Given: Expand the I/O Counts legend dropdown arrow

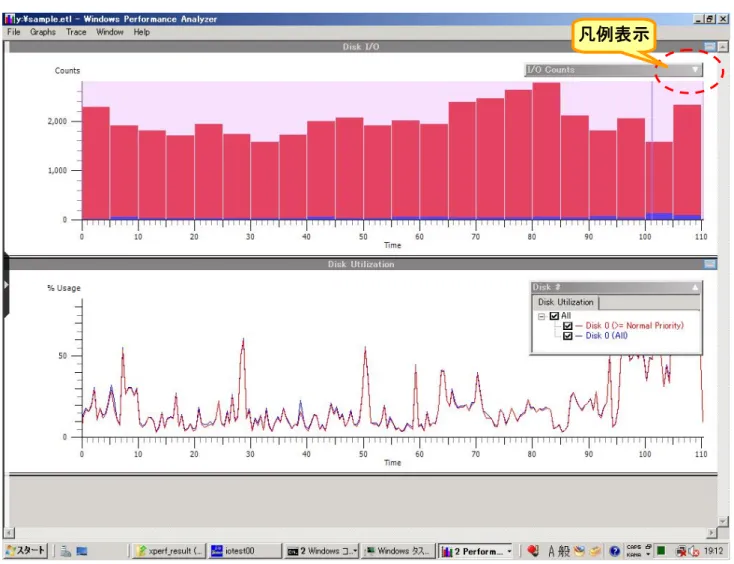Looking at the screenshot, I should 695,70.
